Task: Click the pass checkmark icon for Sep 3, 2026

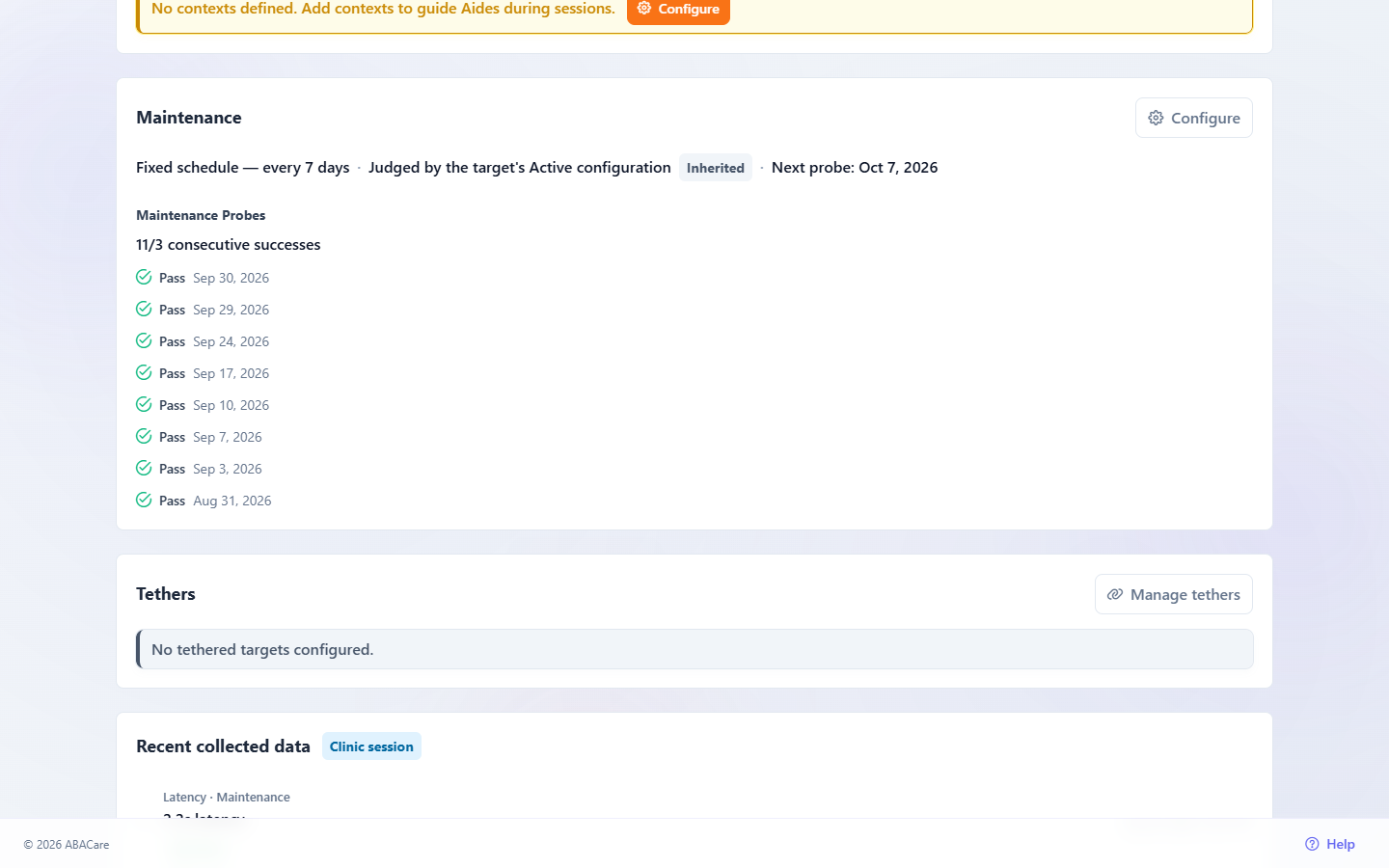Action: [x=144, y=469]
